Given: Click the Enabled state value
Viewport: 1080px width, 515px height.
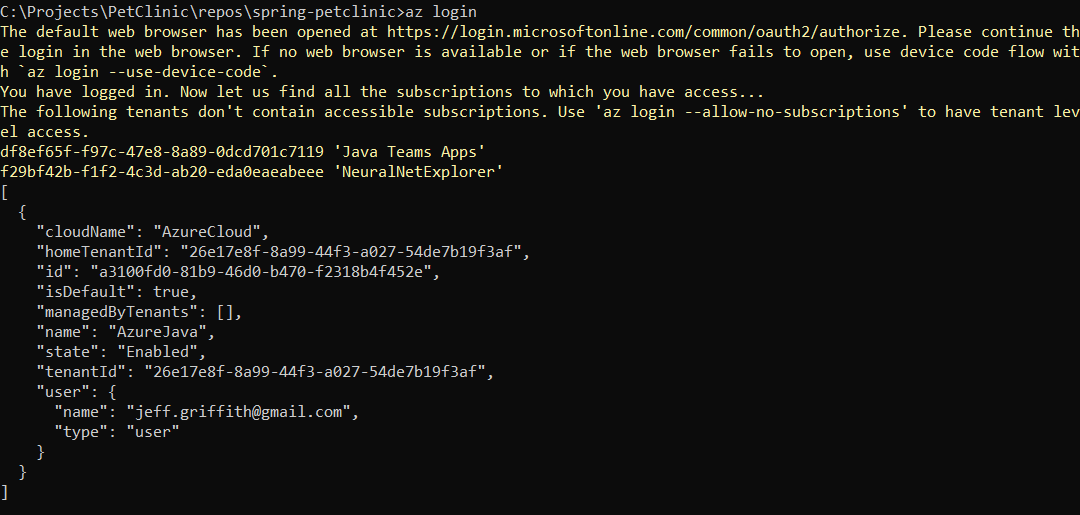Looking at the screenshot, I should click(157, 352).
